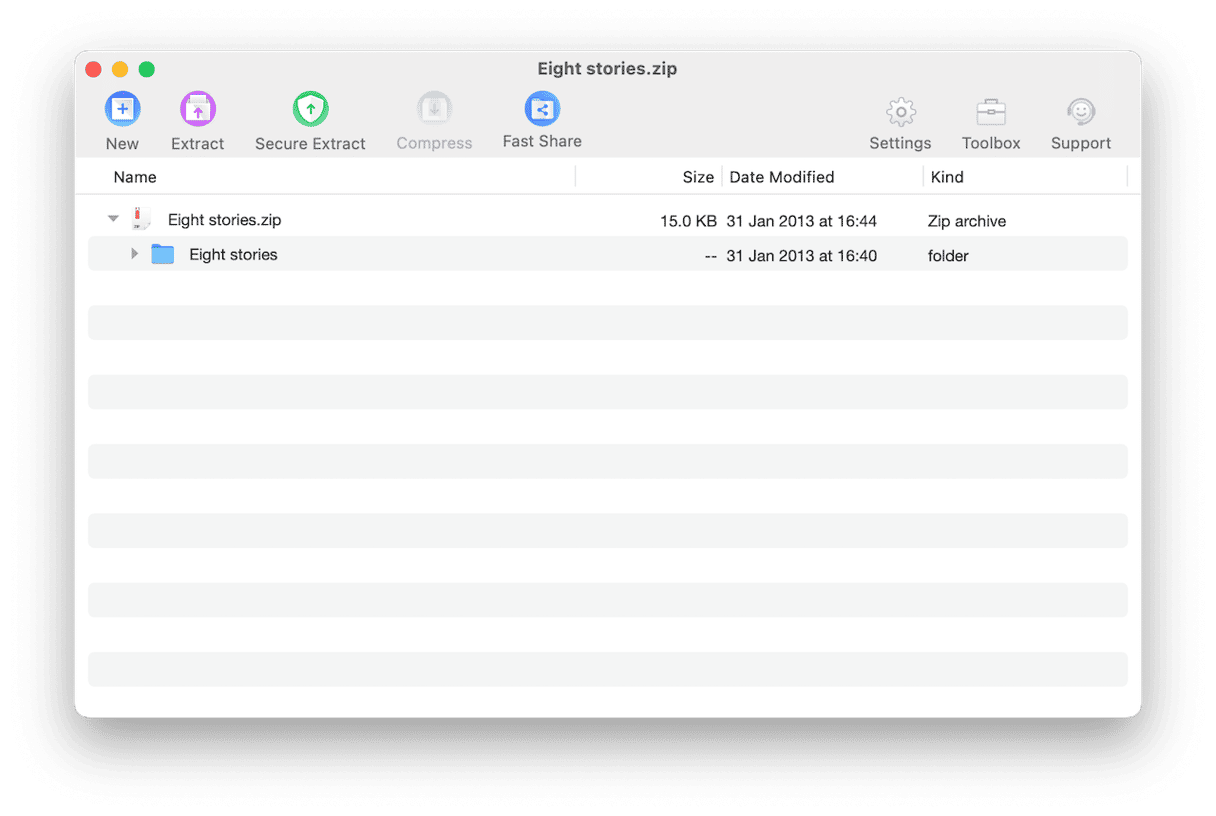Select the Eight stories.zip row name

click(225, 220)
